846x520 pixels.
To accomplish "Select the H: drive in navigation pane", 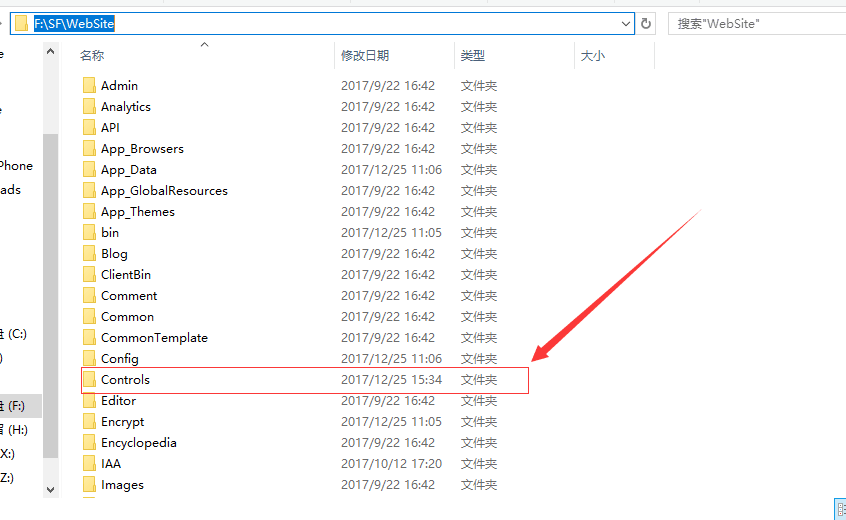I will tap(16, 430).
